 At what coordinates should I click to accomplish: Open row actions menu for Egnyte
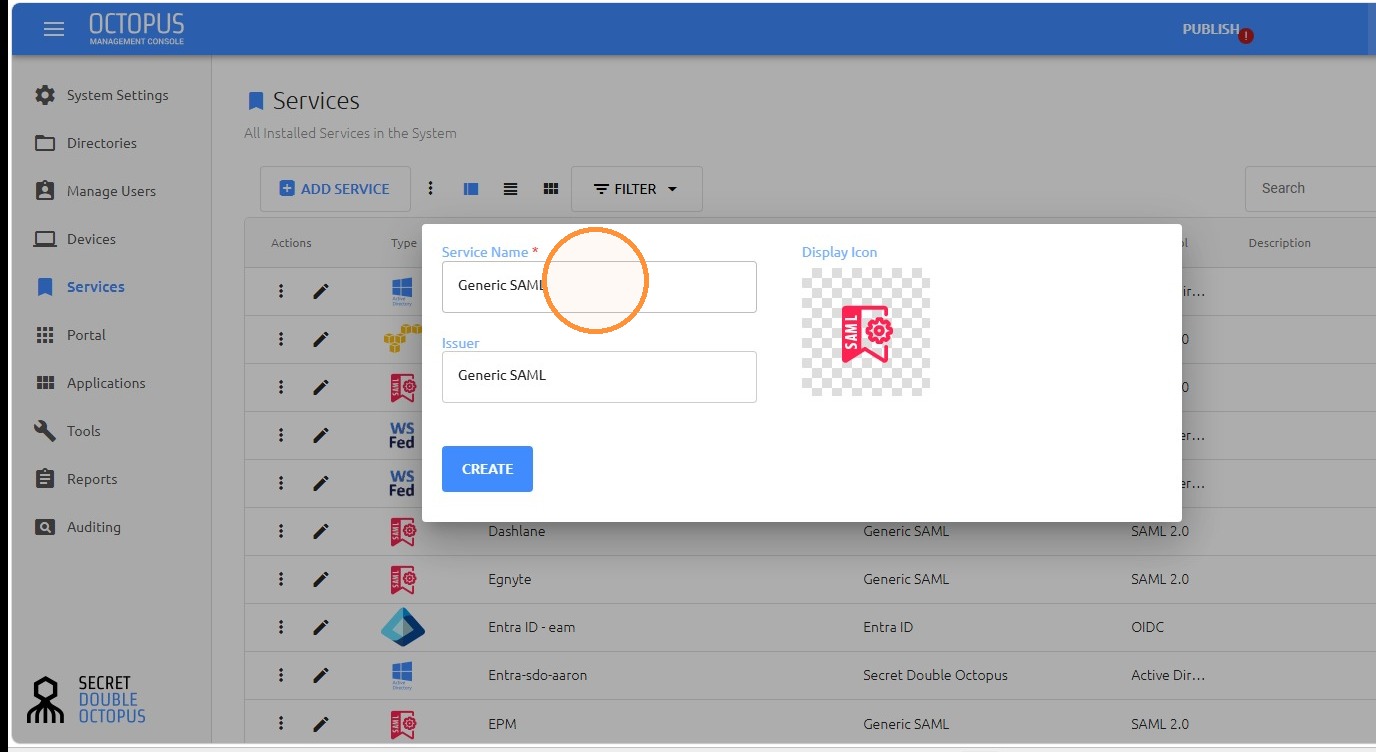[281, 579]
